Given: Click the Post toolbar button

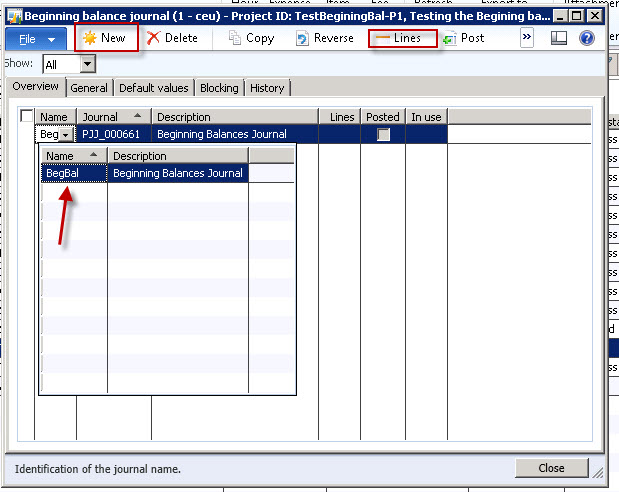Looking at the screenshot, I should (x=465, y=38).
